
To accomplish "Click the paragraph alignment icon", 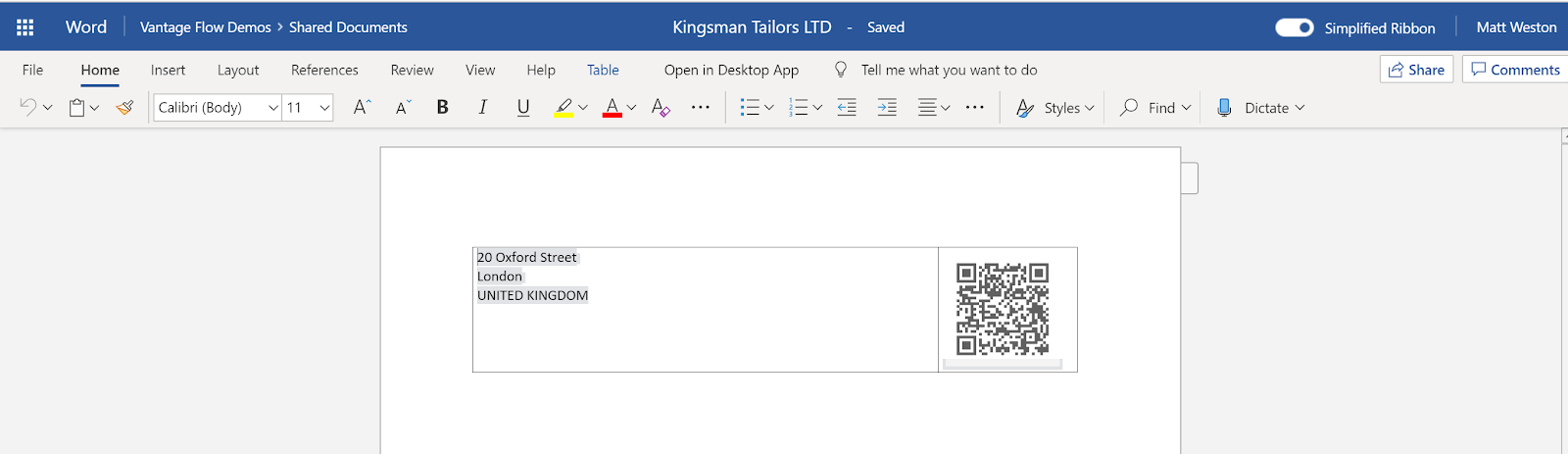I will click(927, 108).
